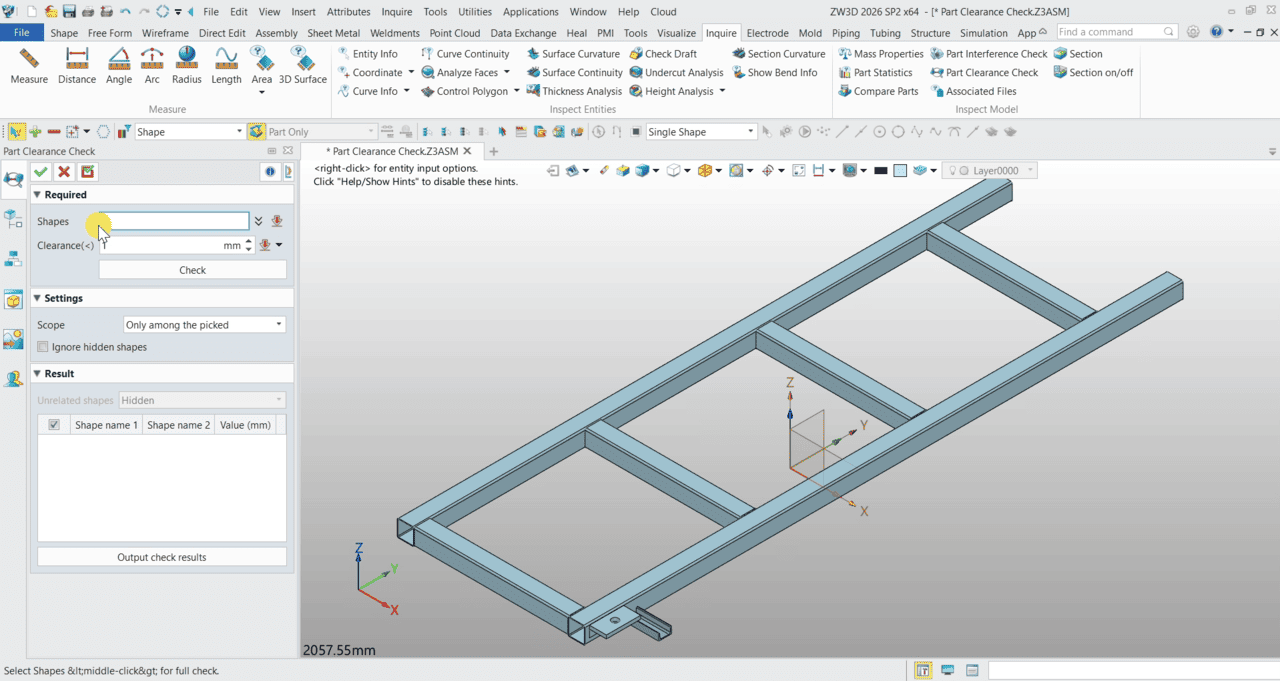
Task: Select the Distance measure tool
Action: pyautogui.click(x=77, y=66)
